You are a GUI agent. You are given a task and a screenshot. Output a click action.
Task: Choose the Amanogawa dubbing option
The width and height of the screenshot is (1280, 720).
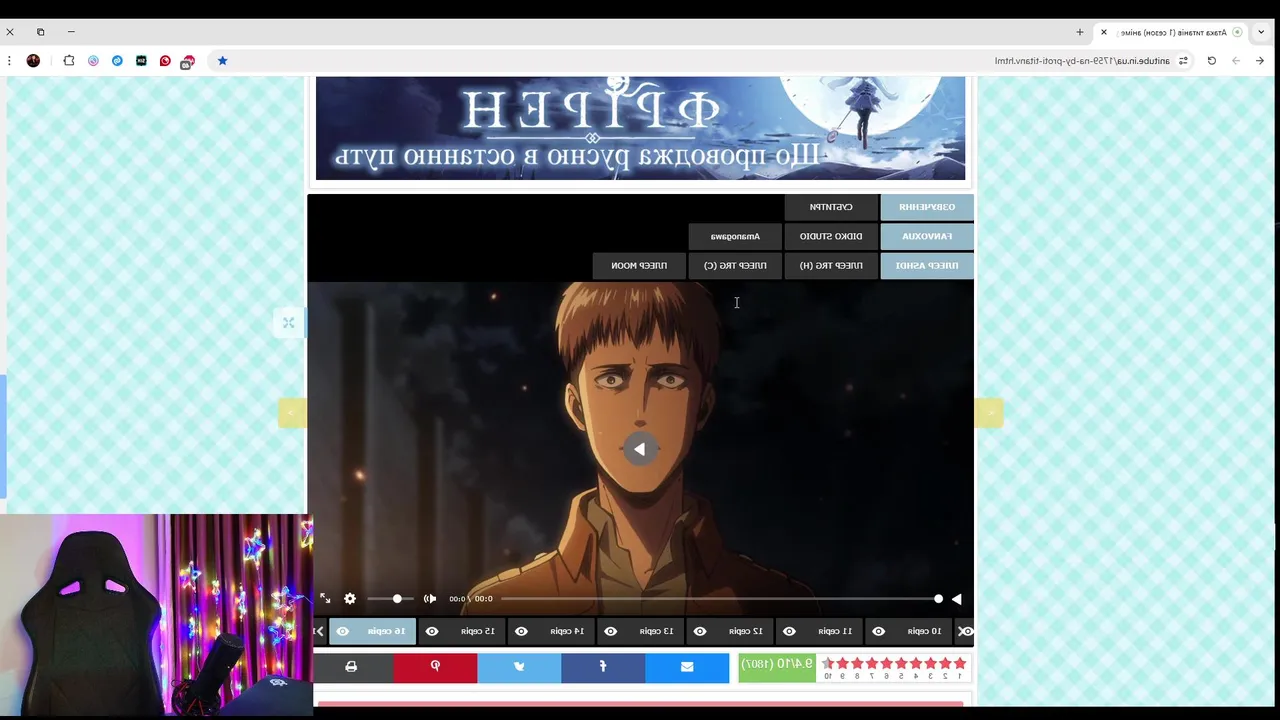(735, 237)
